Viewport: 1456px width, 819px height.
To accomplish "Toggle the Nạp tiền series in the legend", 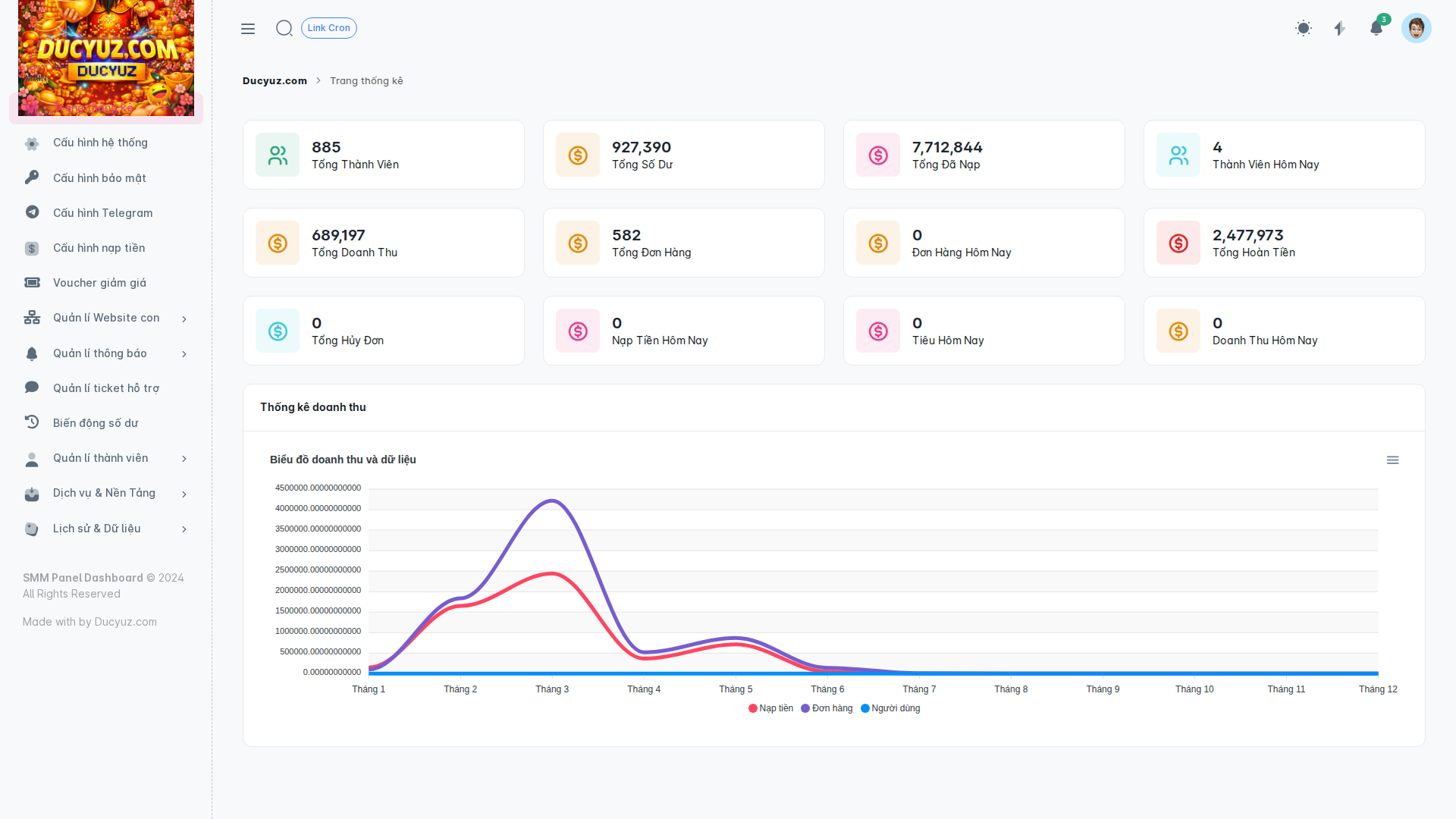I will click(770, 708).
